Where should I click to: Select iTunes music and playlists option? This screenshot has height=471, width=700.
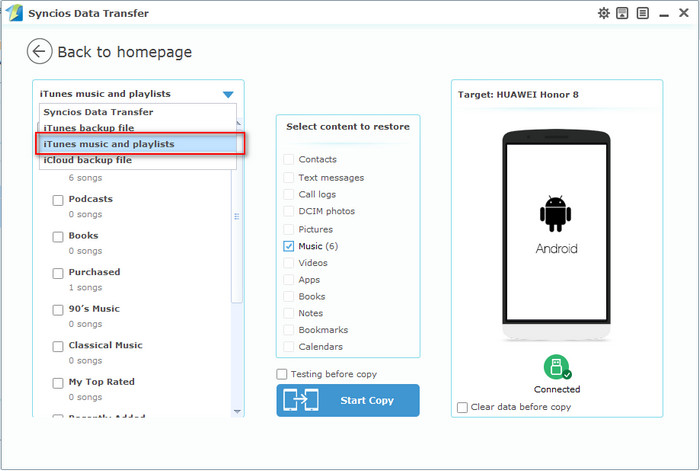click(x=138, y=144)
